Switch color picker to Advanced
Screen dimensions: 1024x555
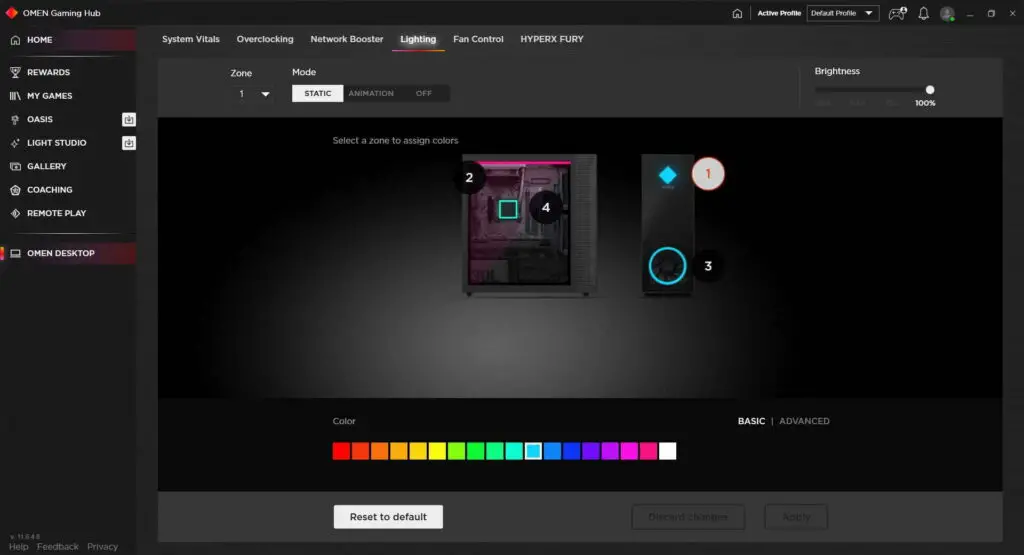point(804,421)
